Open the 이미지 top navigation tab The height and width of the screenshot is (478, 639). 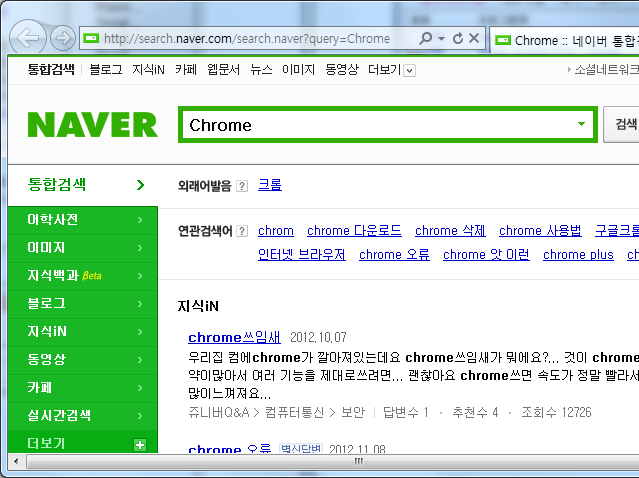pyautogui.click(x=298, y=69)
